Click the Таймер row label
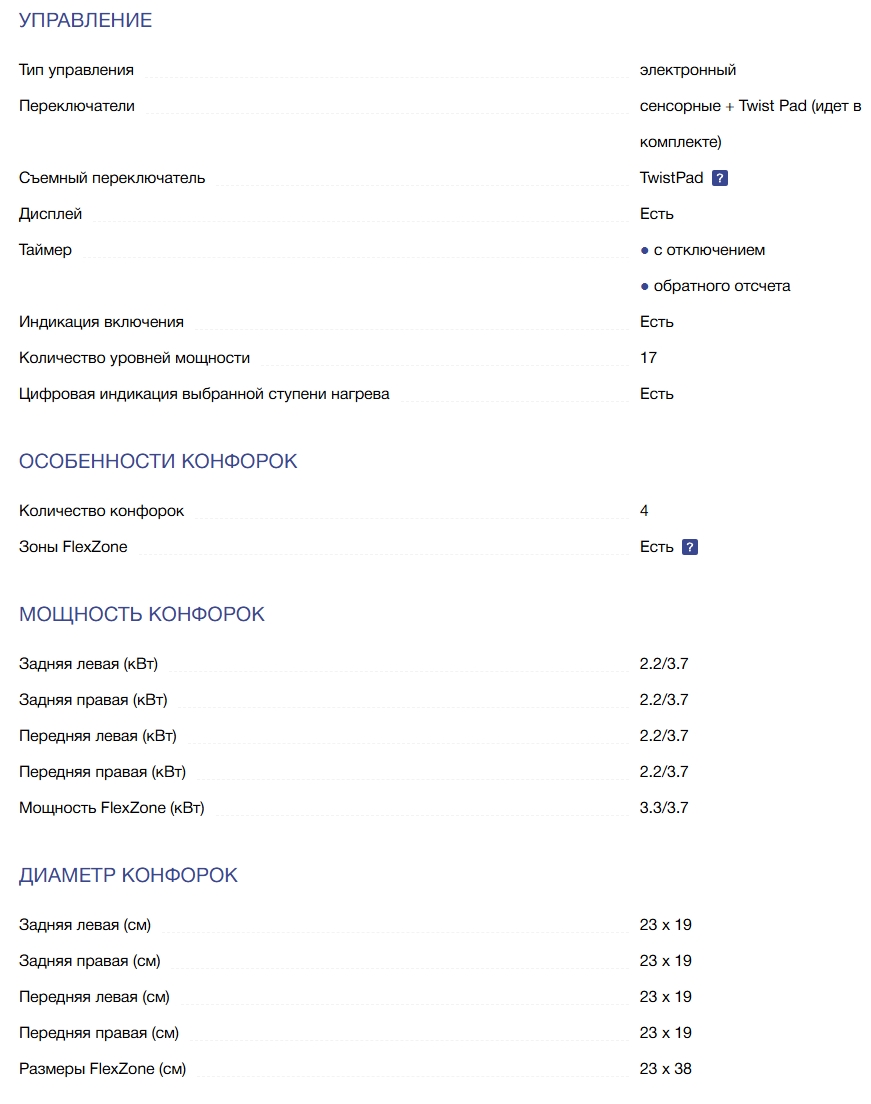Image resolution: width=871 pixels, height=1104 pixels. (45, 250)
